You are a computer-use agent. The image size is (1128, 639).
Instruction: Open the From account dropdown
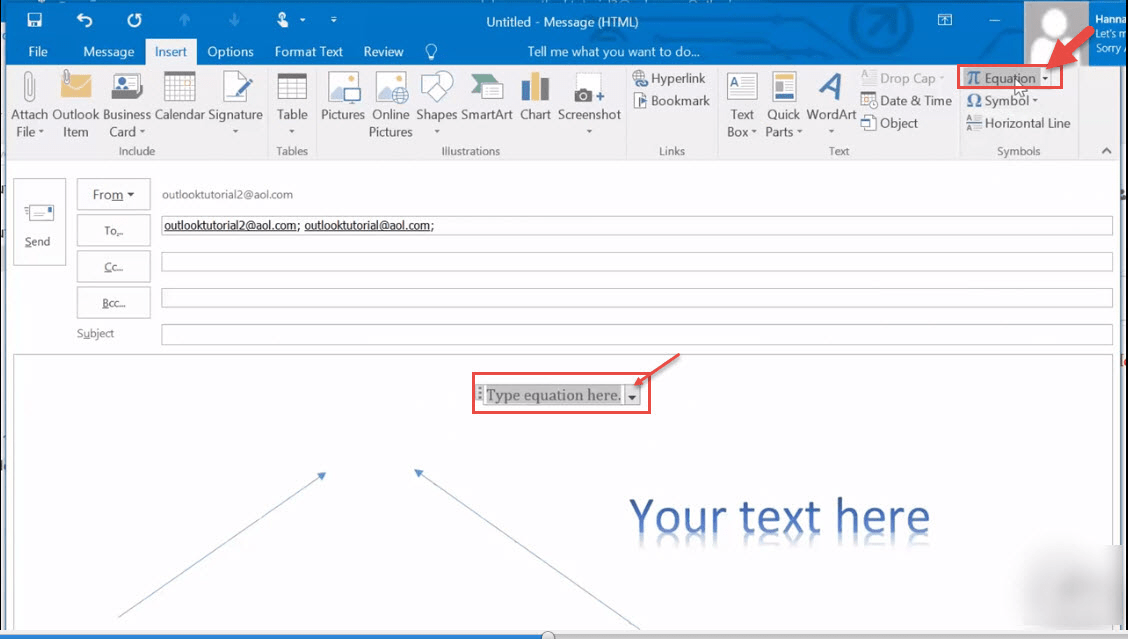[114, 194]
